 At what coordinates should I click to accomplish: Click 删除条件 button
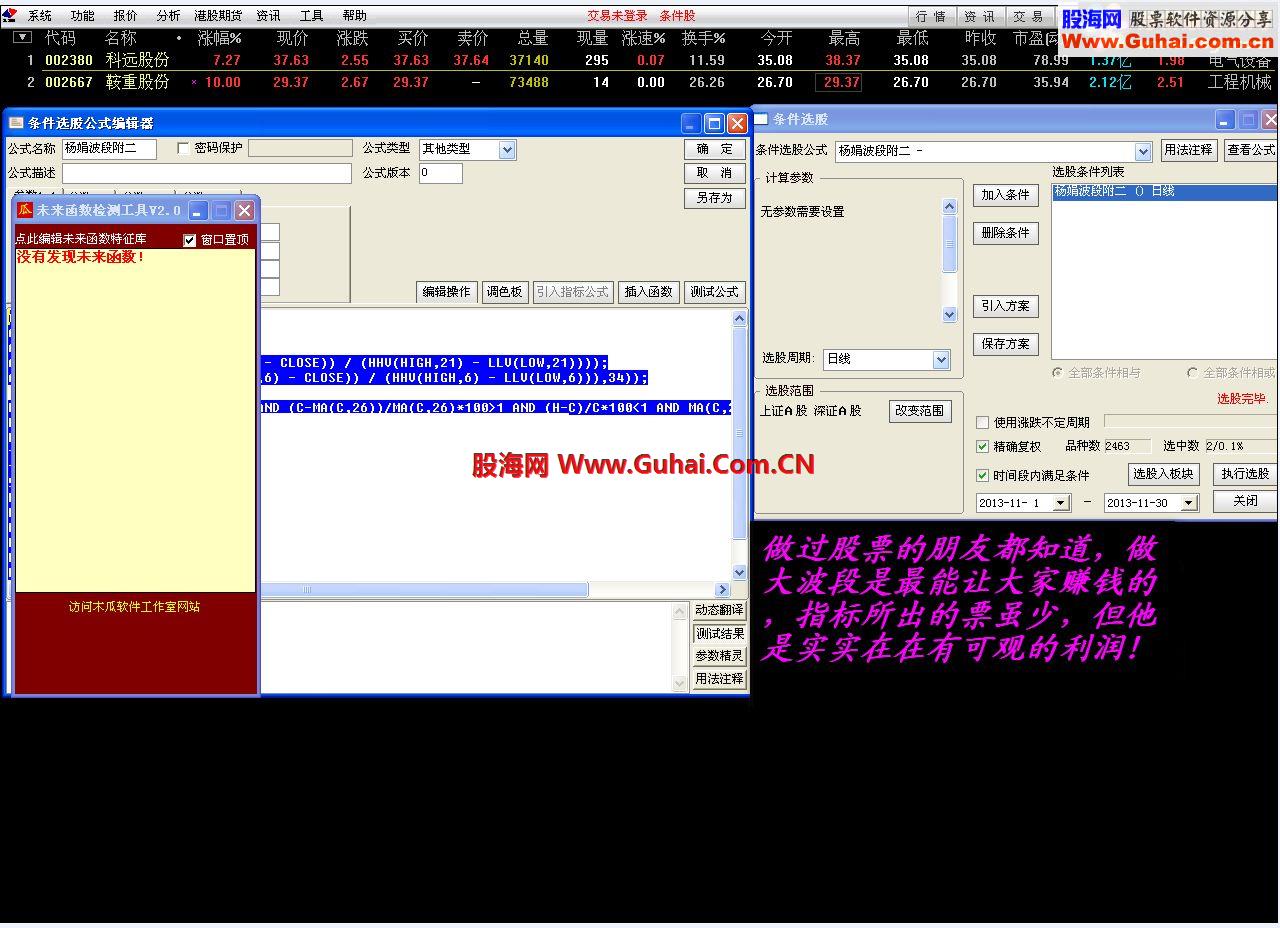coord(1006,233)
